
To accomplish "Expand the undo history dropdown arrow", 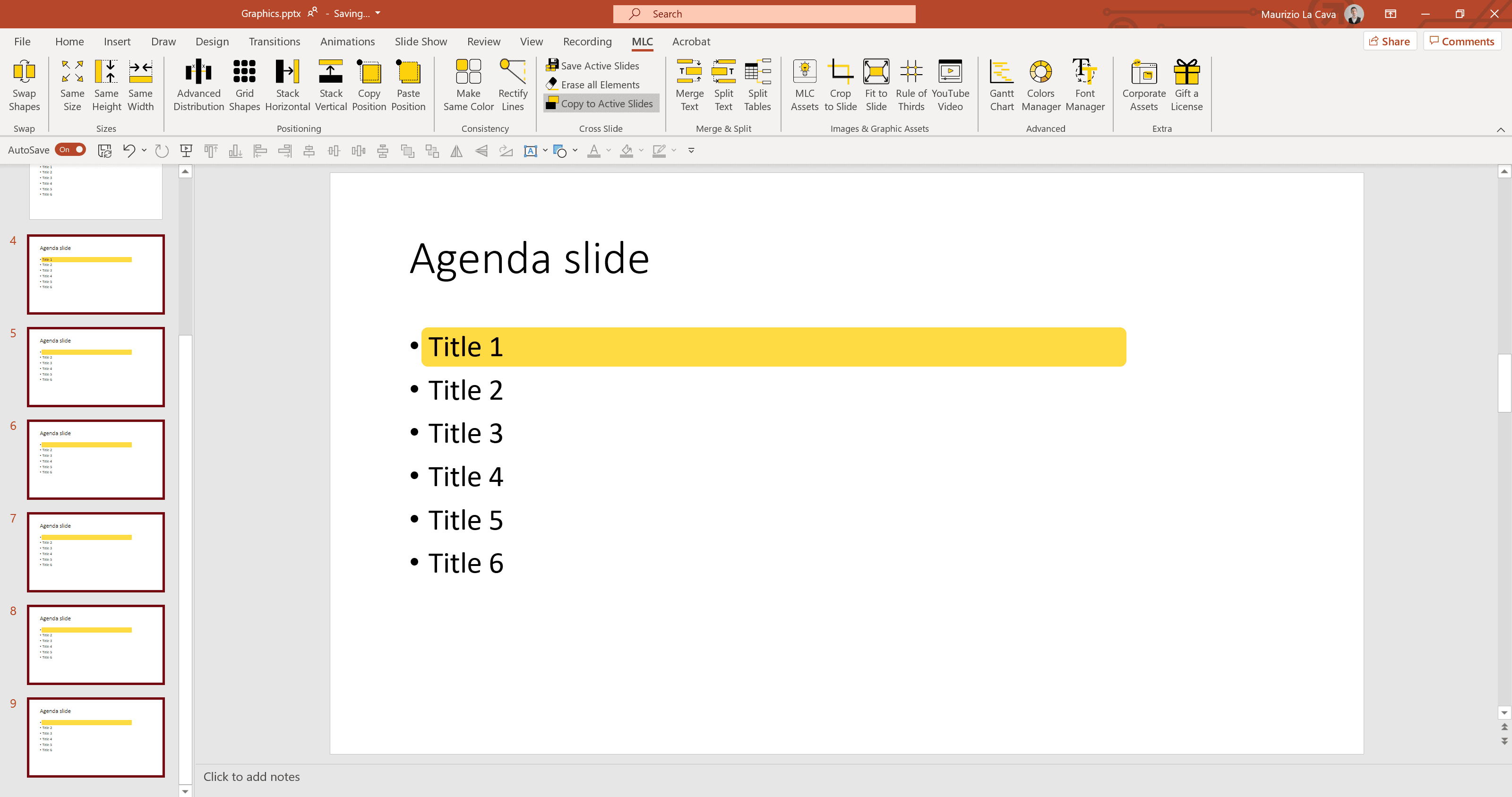I will (144, 150).
